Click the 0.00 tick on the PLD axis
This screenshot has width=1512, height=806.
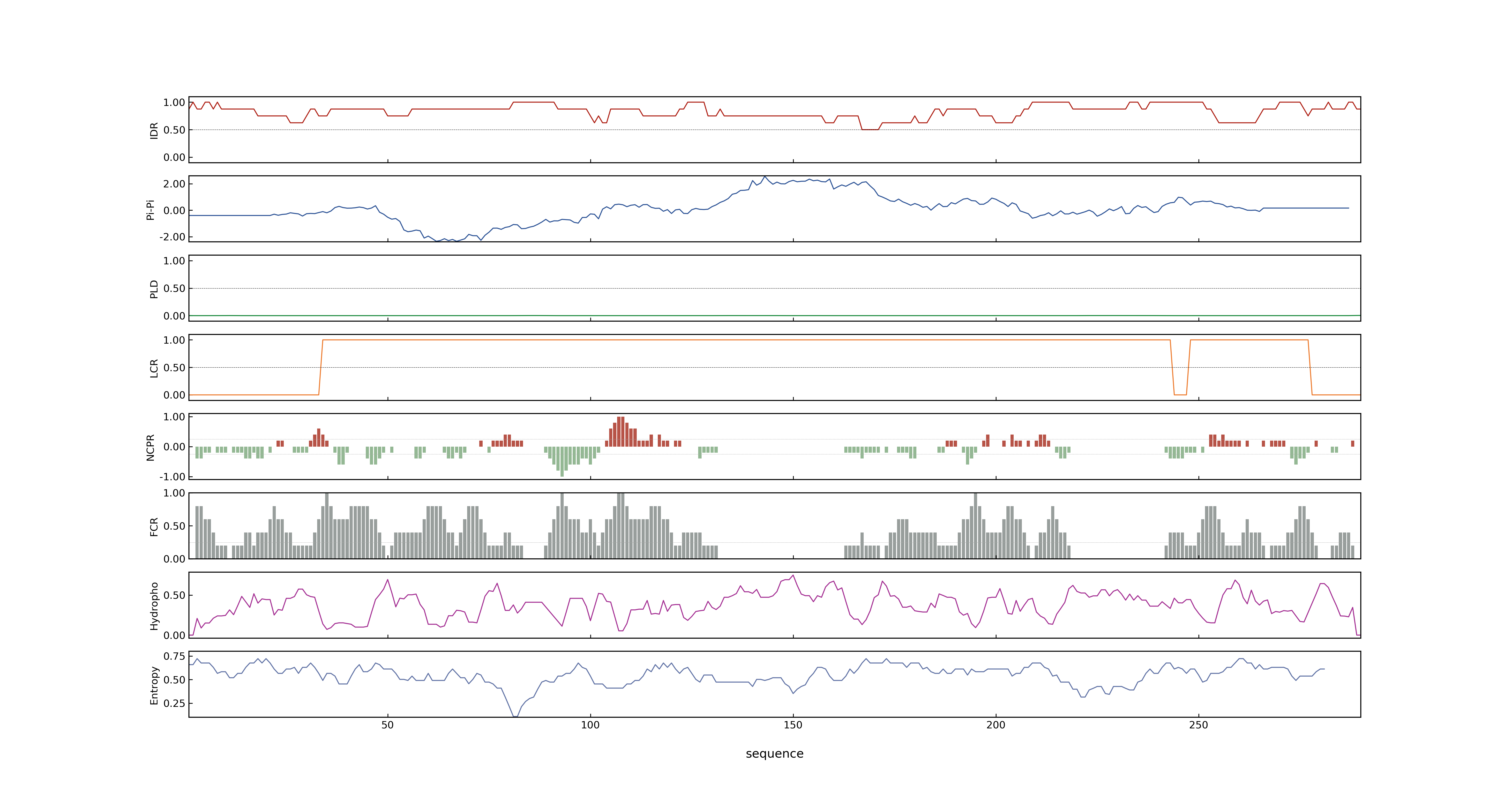point(174,316)
